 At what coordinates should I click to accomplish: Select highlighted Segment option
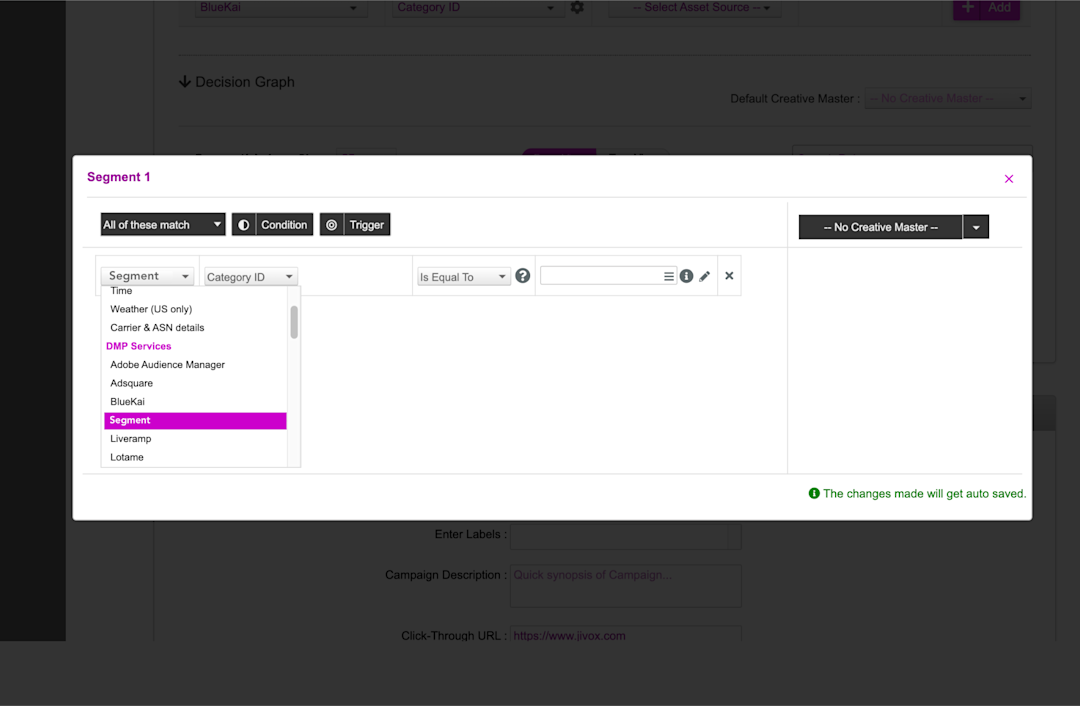[x=195, y=421]
